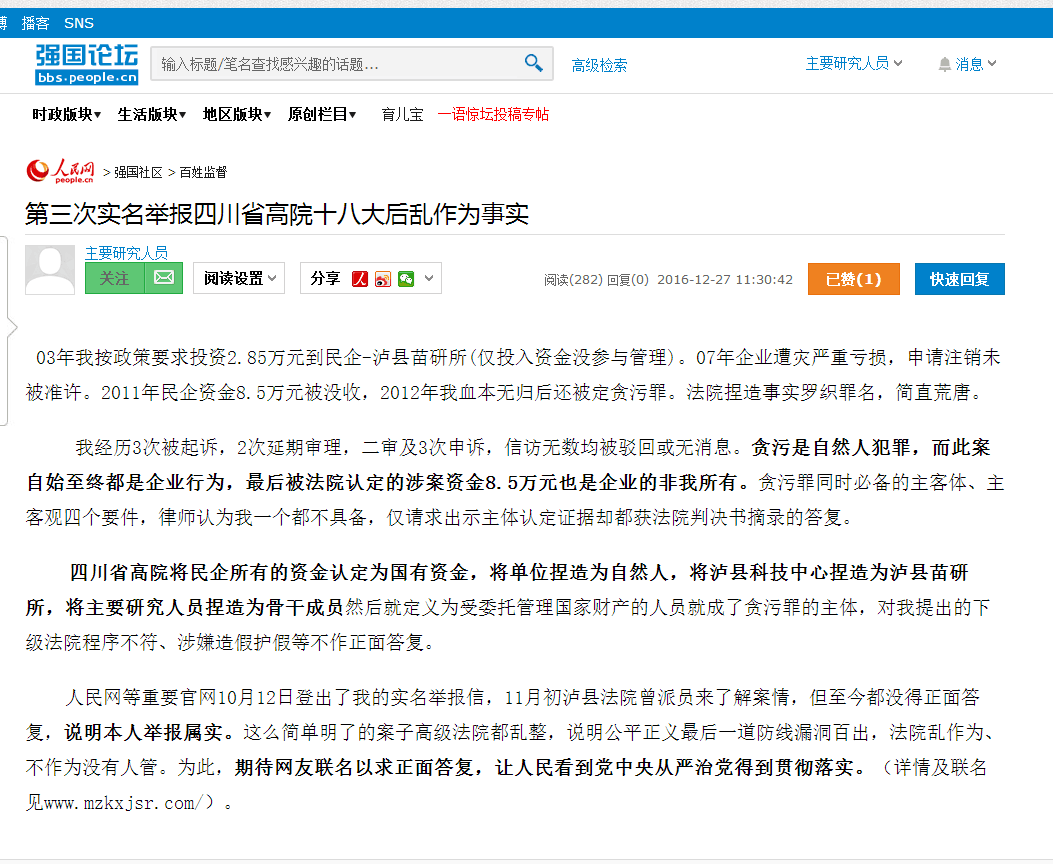This screenshot has height=864, width=1053.
Task: Expand the 阅读设置 dropdown
Action: [239, 279]
